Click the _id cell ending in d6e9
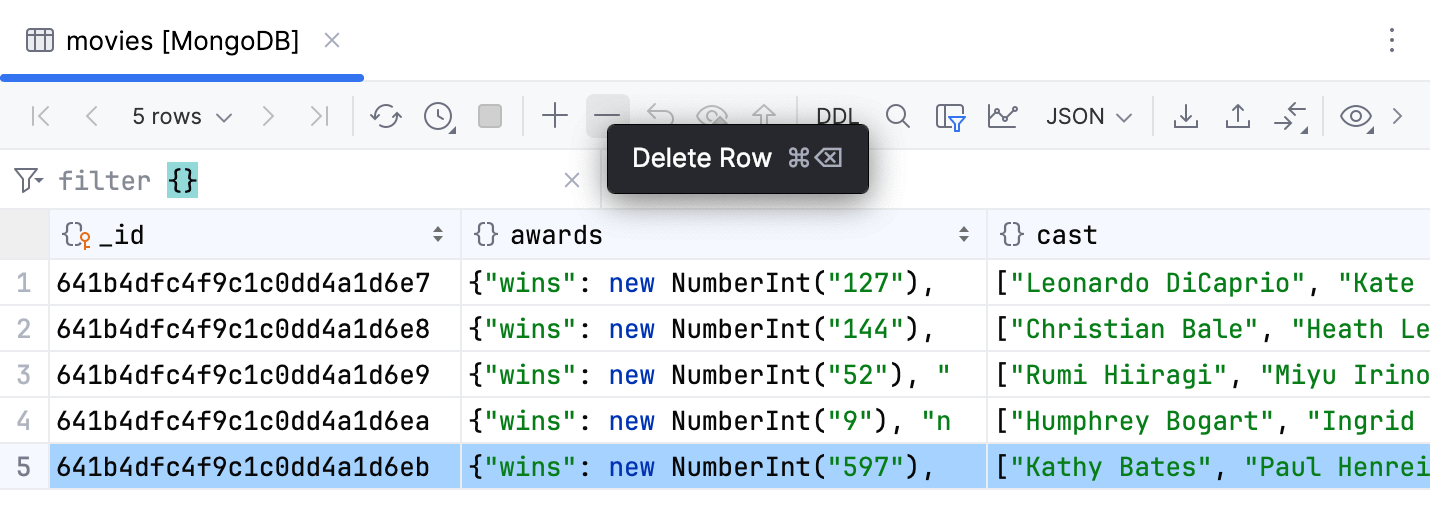This screenshot has width=1430, height=510. click(x=255, y=375)
